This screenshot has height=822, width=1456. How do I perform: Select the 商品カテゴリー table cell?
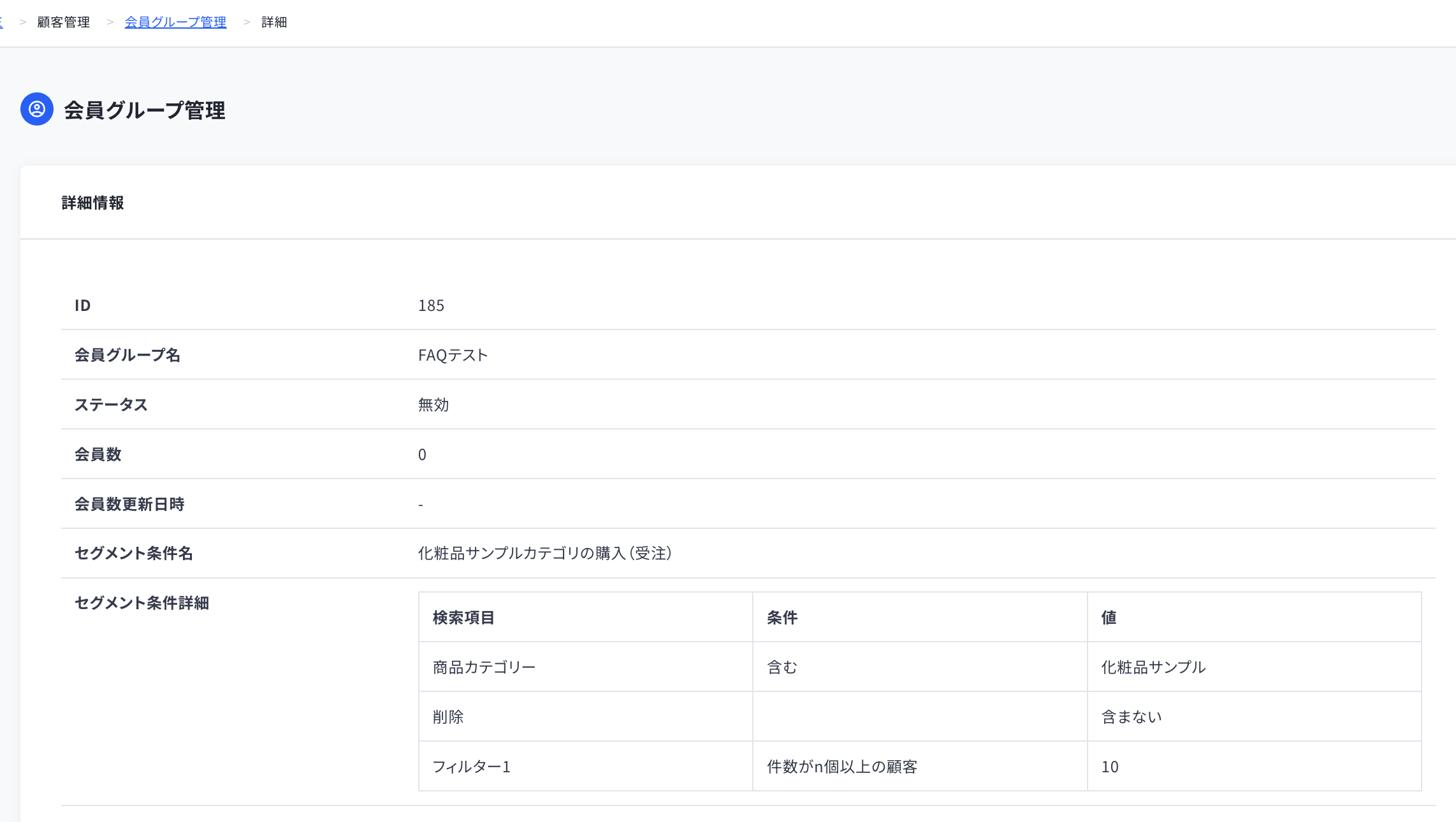[x=586, y=667]
